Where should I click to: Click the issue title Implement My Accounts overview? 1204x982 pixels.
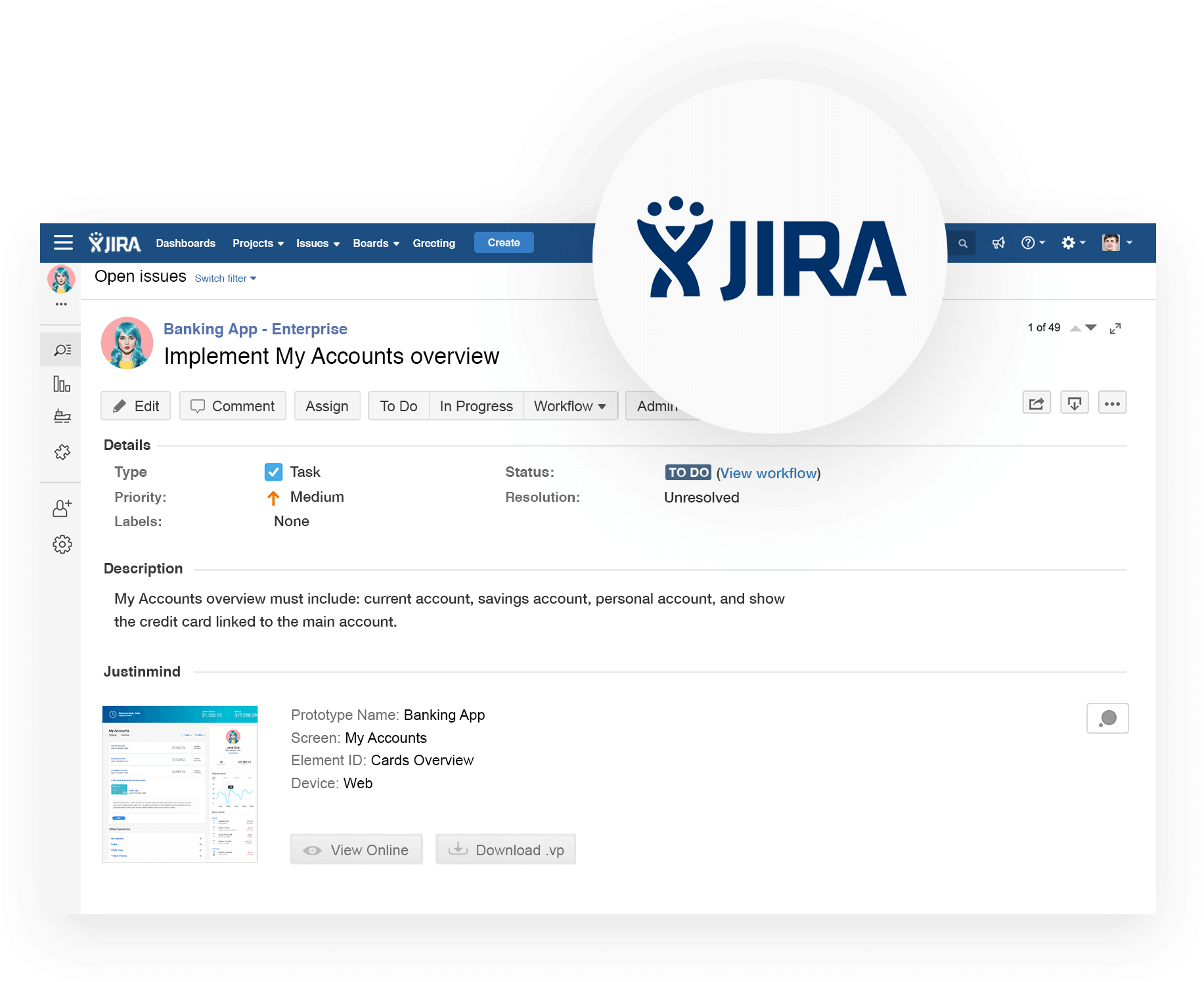coord(332,356)
